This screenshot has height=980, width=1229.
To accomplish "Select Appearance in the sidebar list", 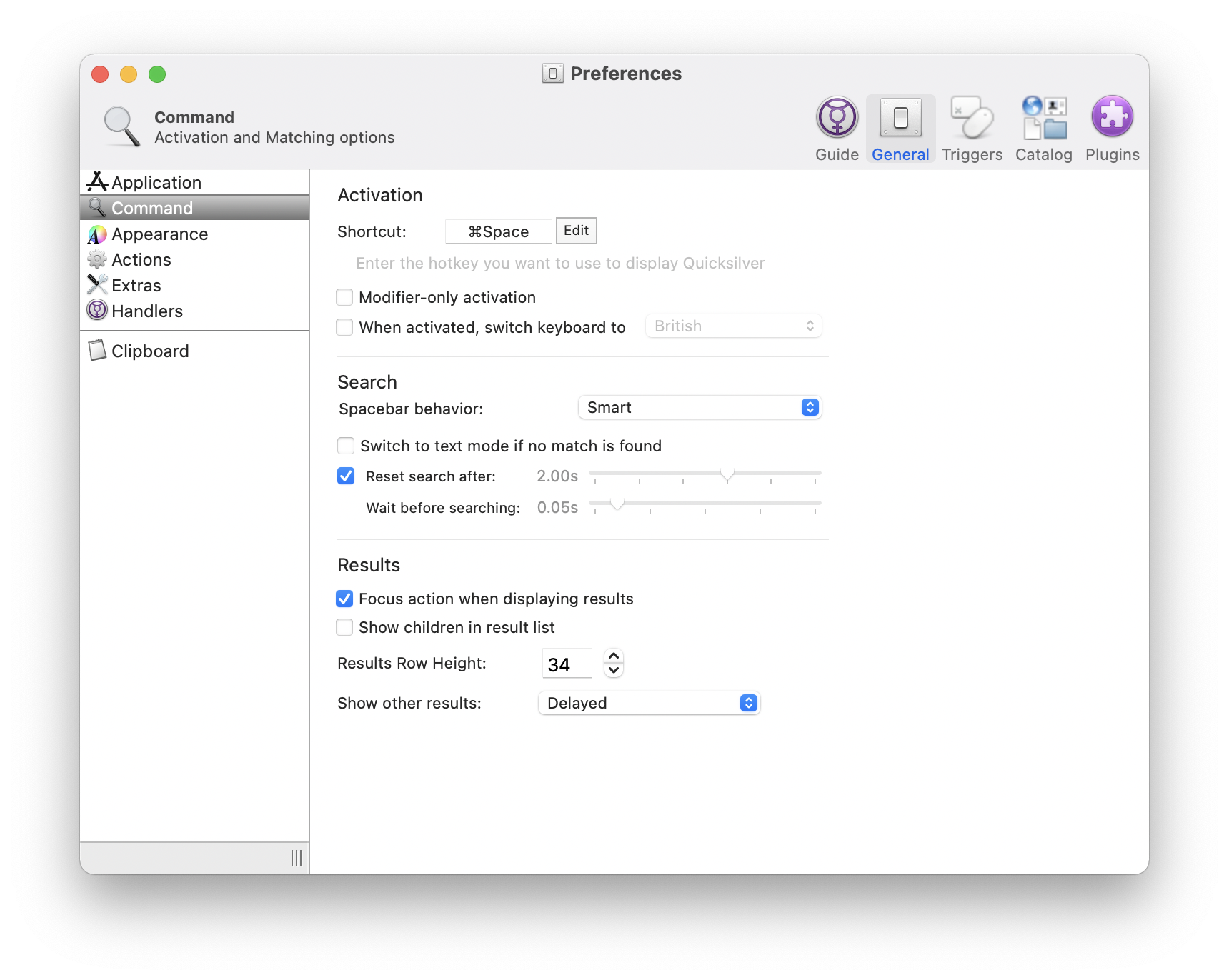I will (x=194, y=234).
